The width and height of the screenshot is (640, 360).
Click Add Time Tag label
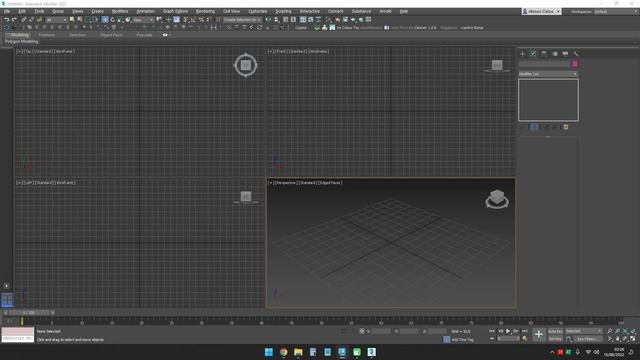pos(463,340)
